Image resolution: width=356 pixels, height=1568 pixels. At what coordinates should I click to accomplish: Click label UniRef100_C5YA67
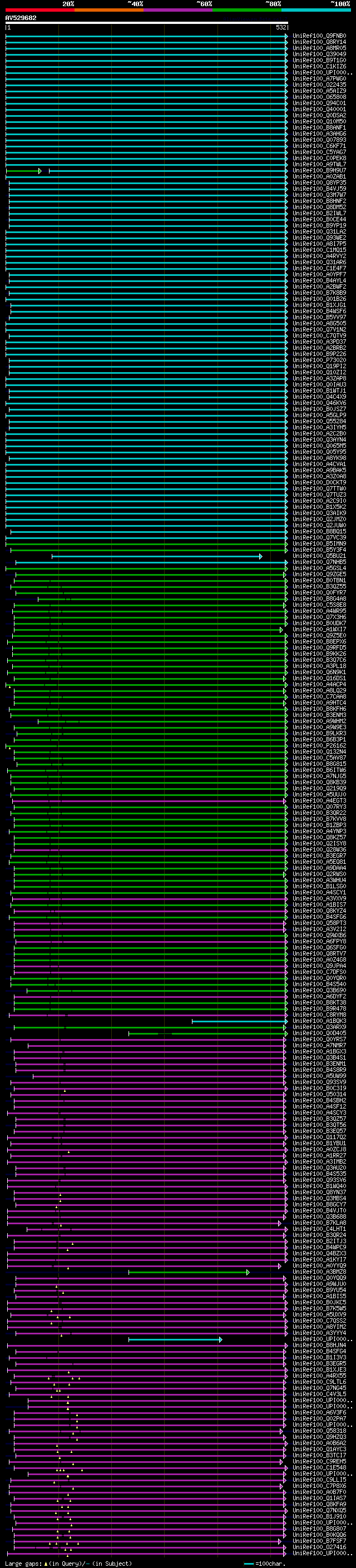[319, 152]
